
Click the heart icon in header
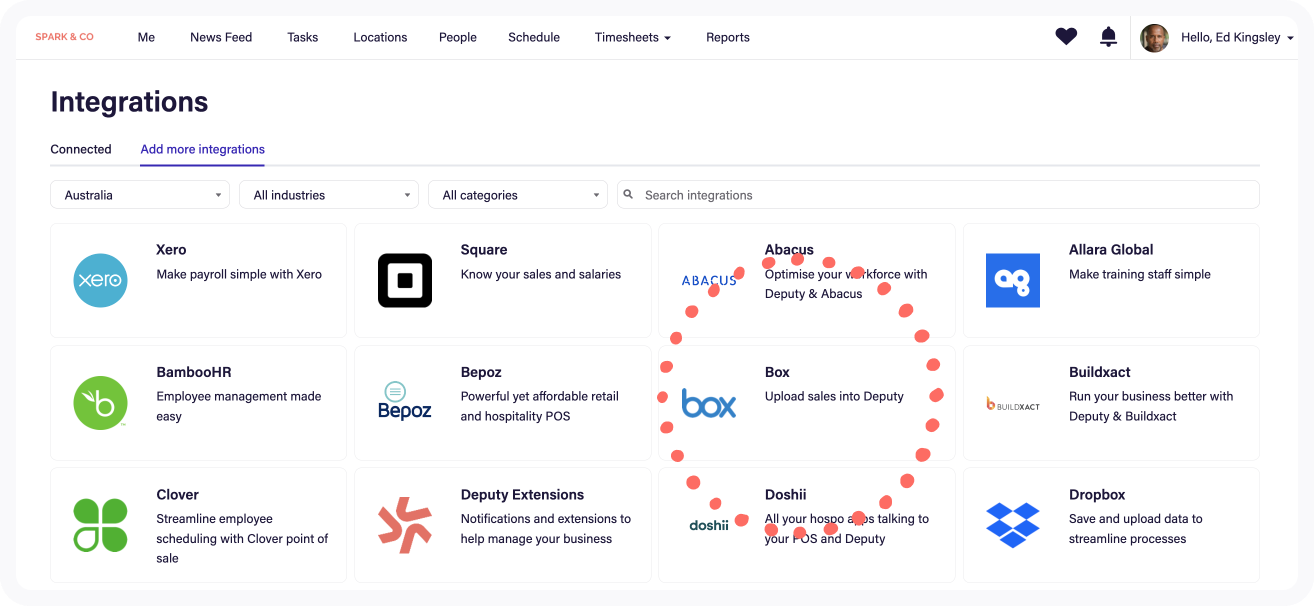[x=1067, y=37]
